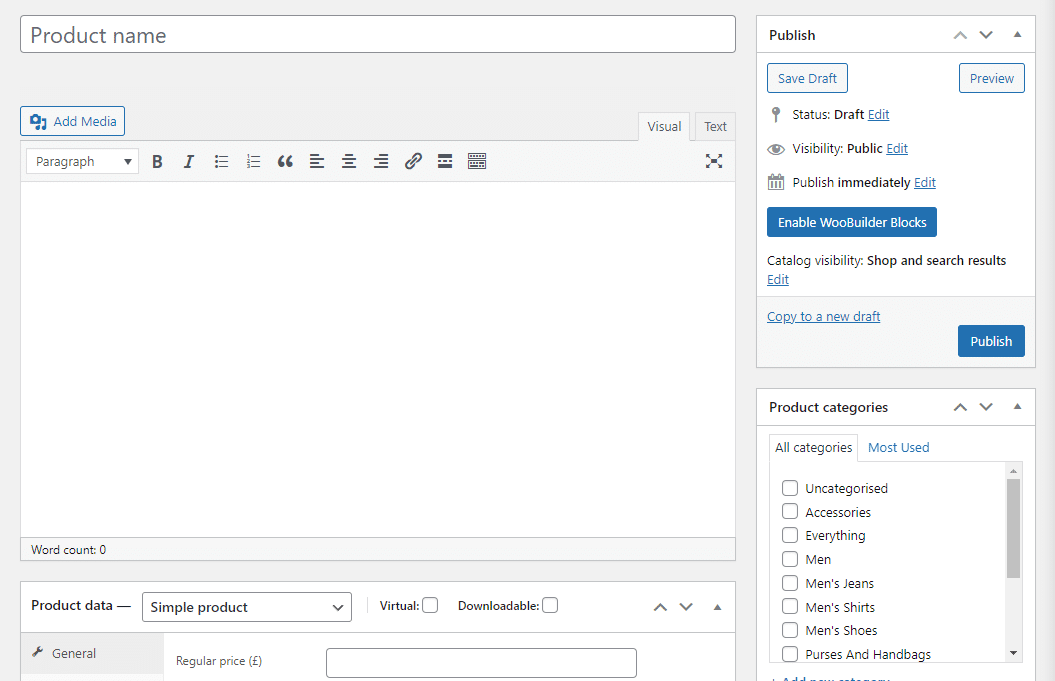Edit the publish immediately date
This screenshot has width=1055, height=681.
(924, 182)
